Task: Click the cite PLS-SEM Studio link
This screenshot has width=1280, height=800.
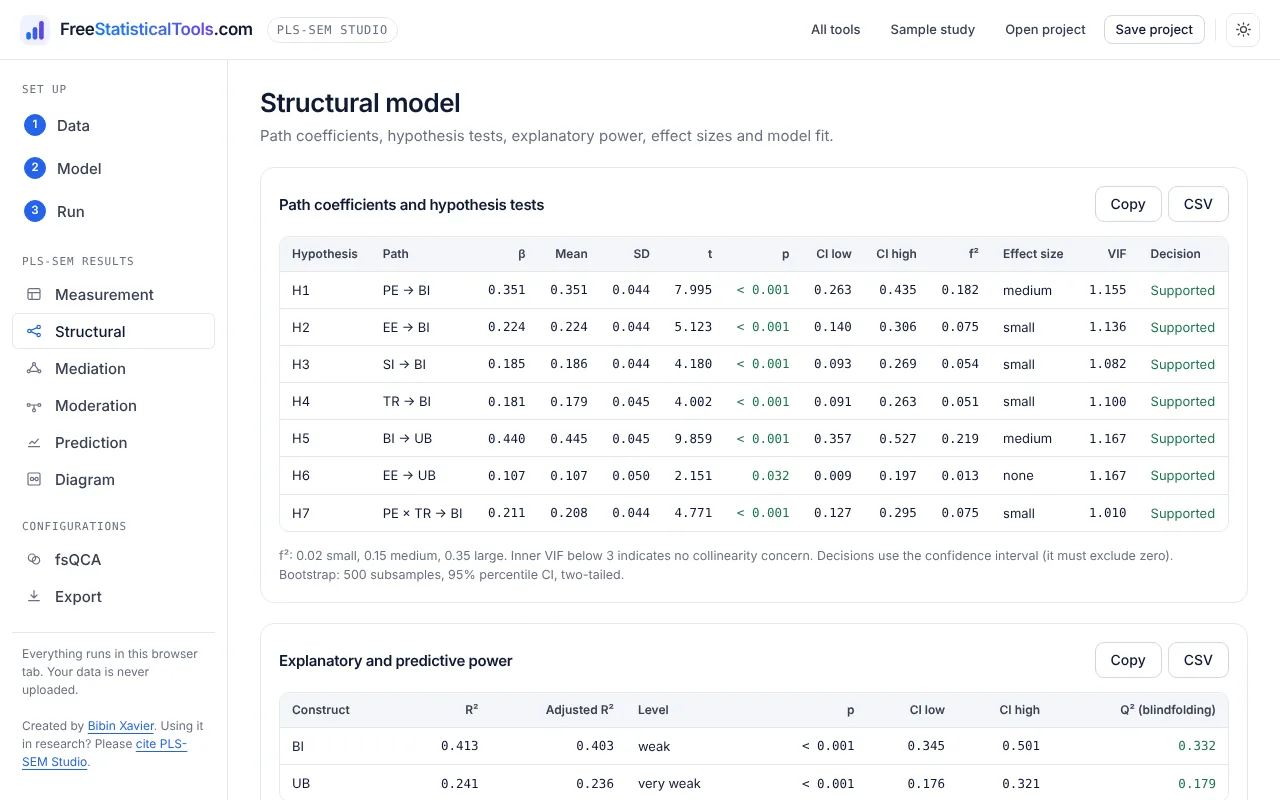Action: 105,753
